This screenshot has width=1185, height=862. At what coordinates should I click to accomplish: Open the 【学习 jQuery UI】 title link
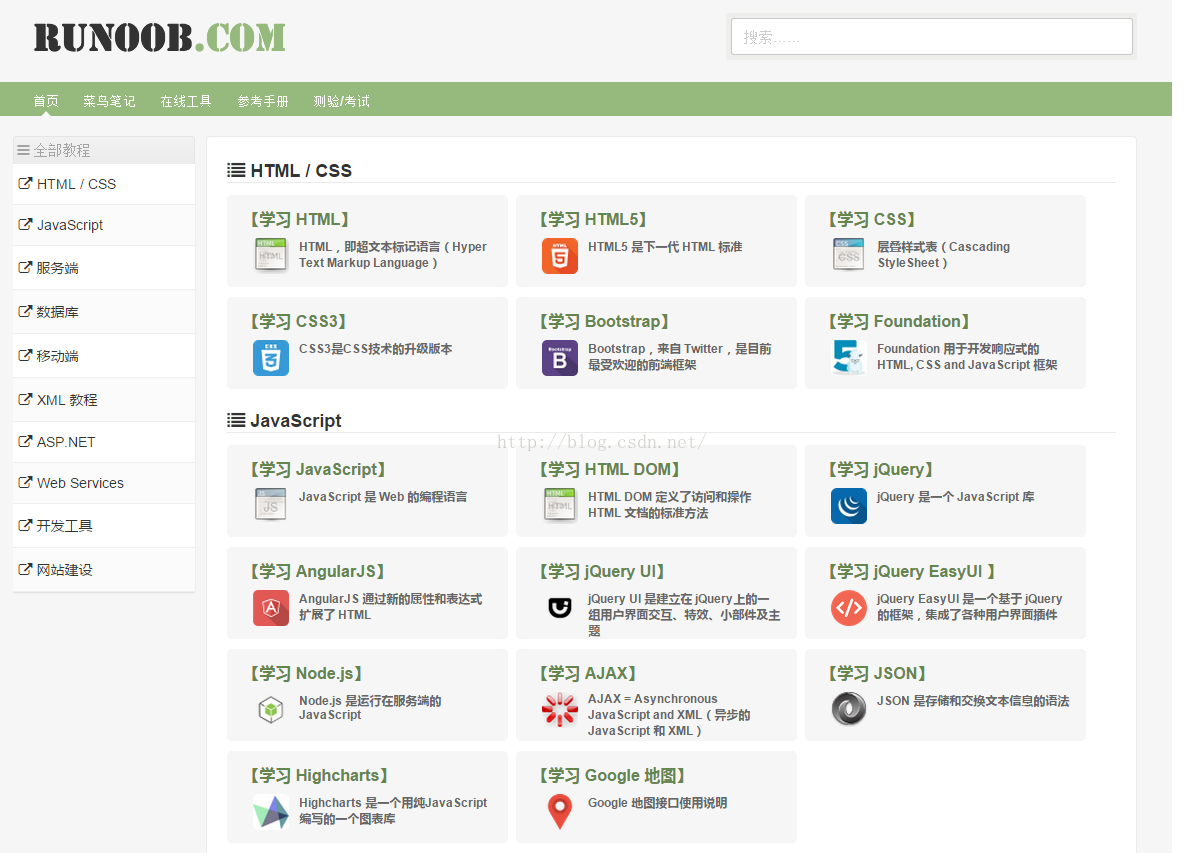(x=608, y=577)
